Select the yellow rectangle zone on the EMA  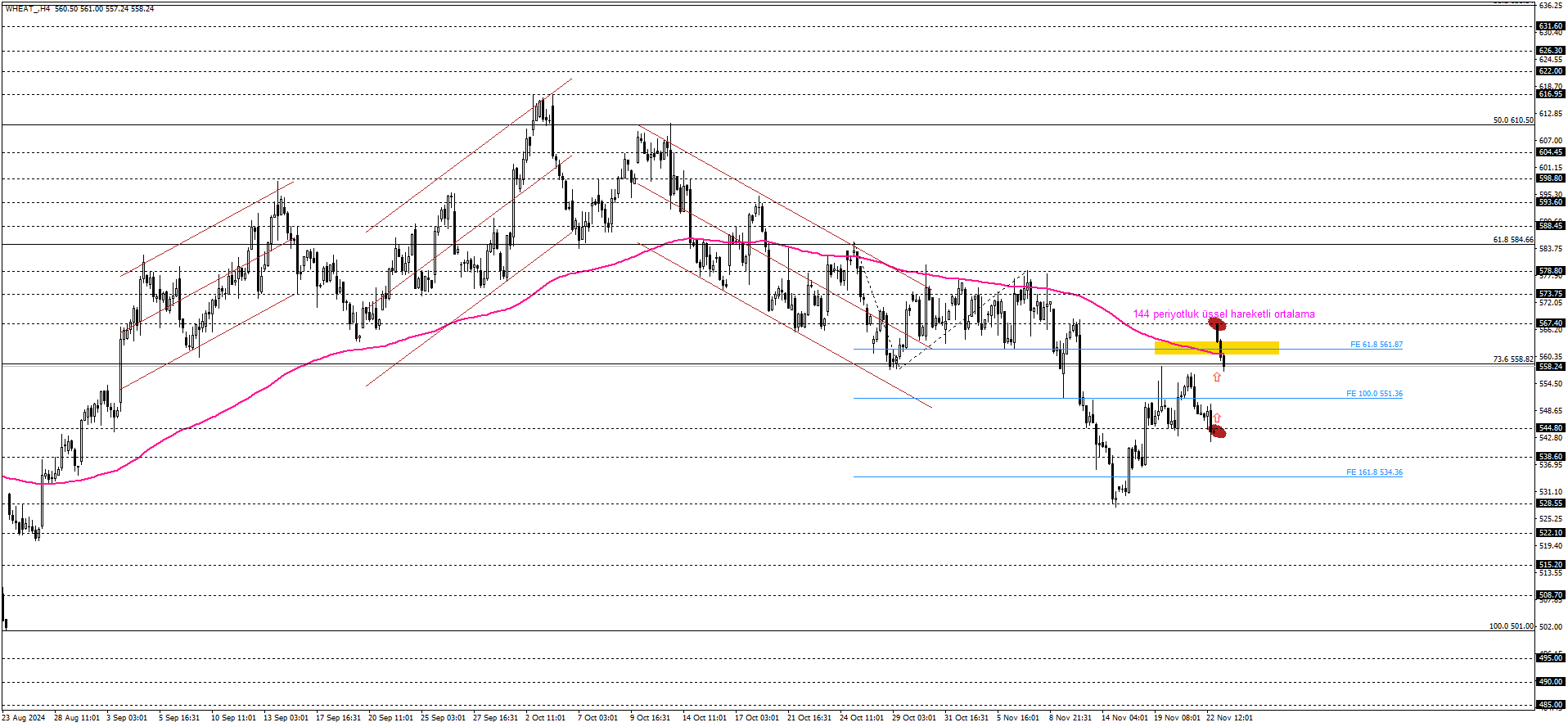[x=1216, y=348]
